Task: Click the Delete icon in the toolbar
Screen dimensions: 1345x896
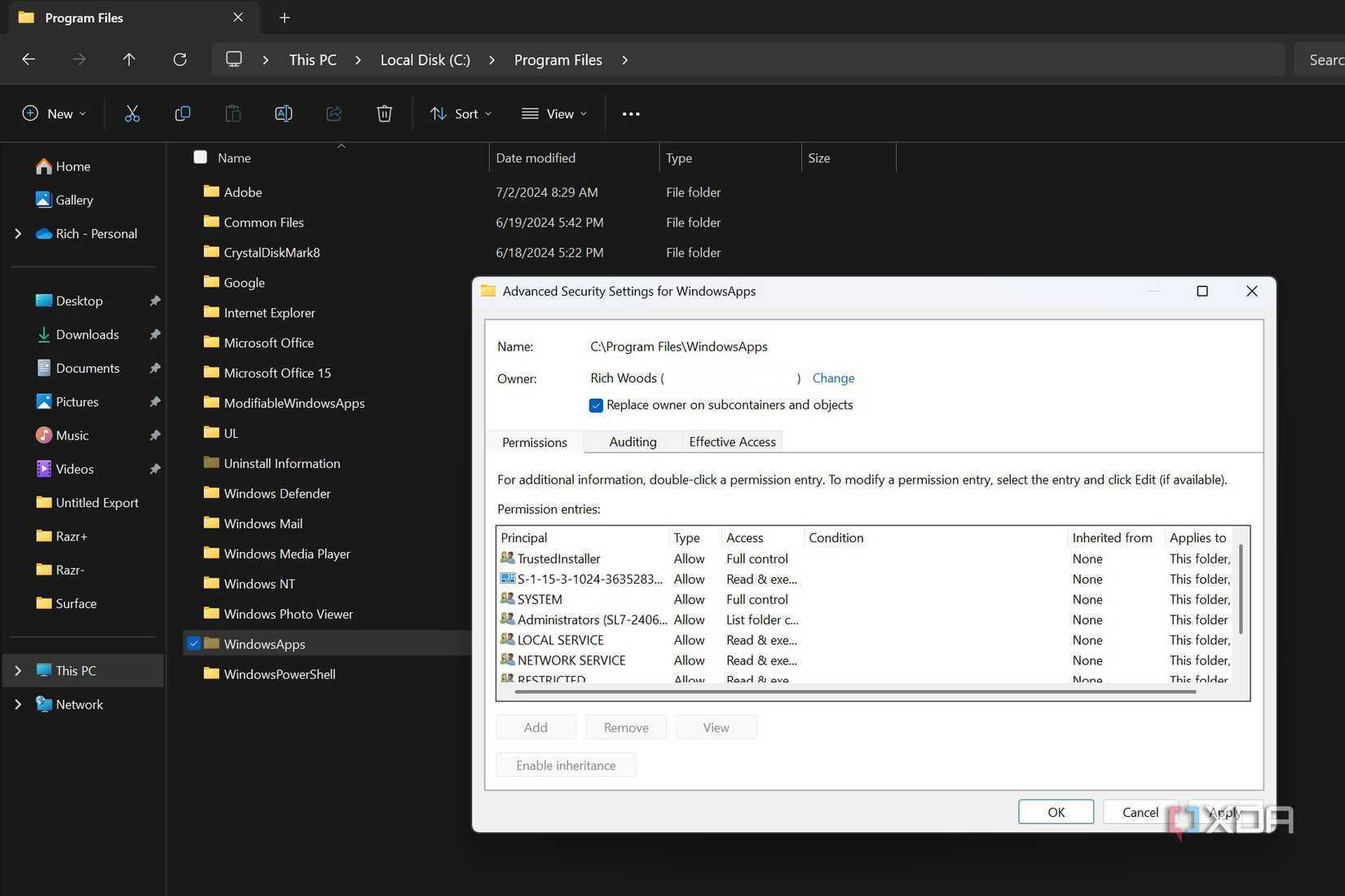Action: coord(384,113)
